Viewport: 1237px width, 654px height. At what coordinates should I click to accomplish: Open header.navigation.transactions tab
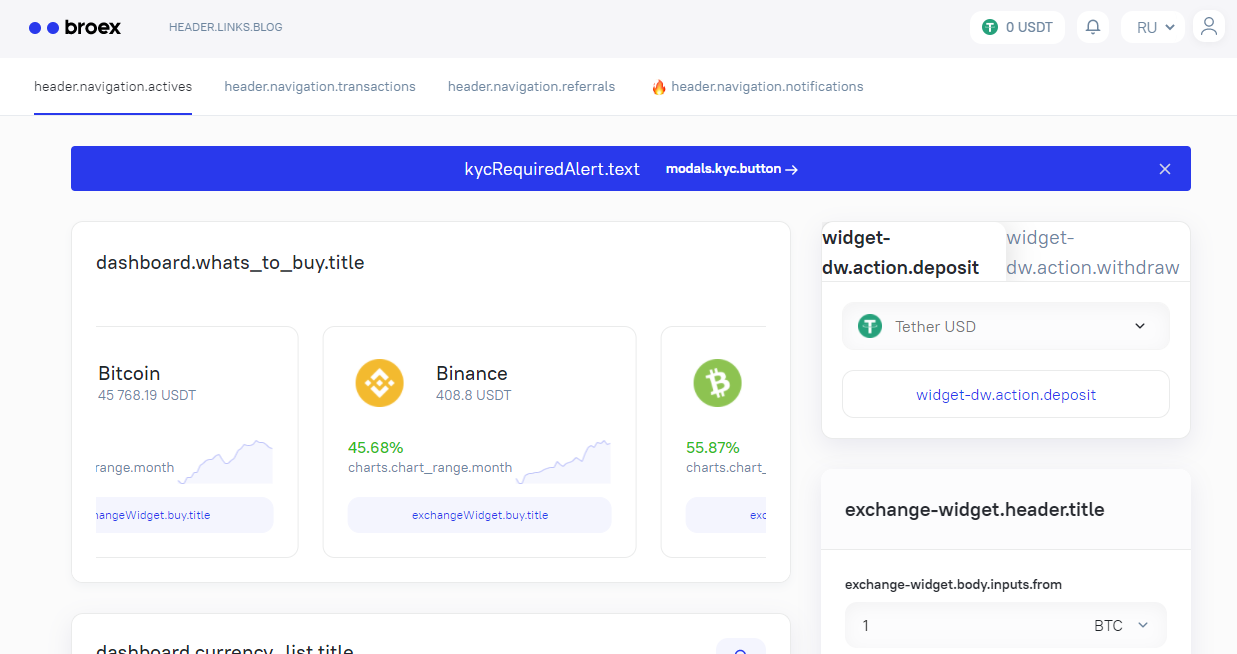(x=320, y=87)
